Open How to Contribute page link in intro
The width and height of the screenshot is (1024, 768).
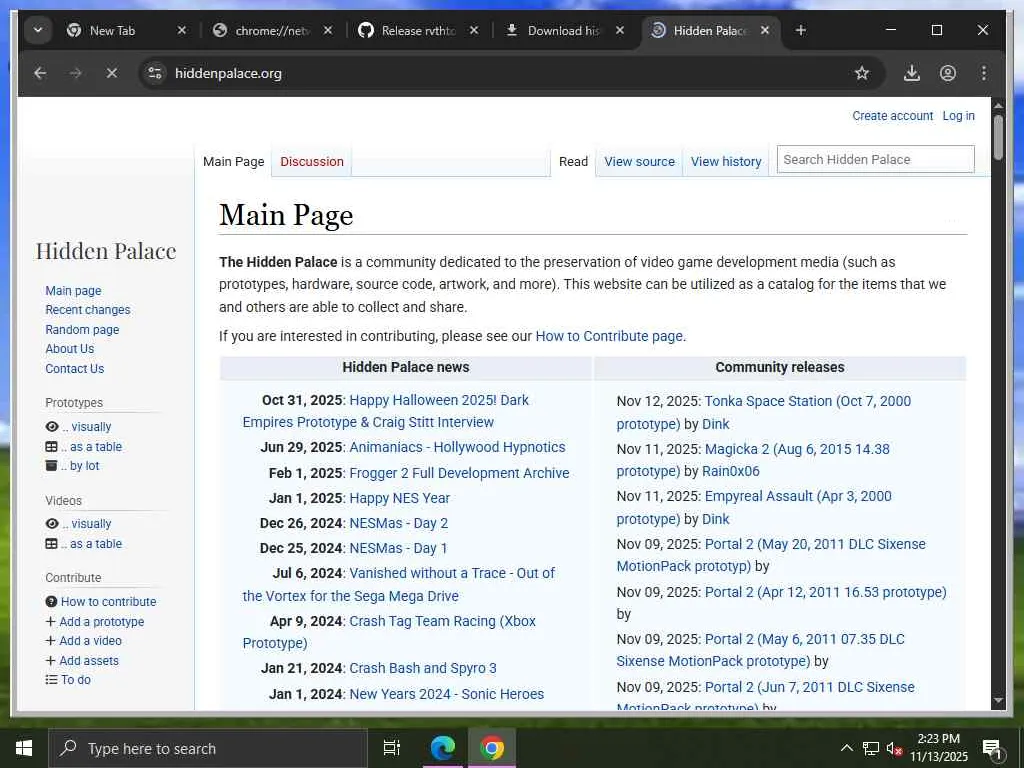(x=609, y=336)
